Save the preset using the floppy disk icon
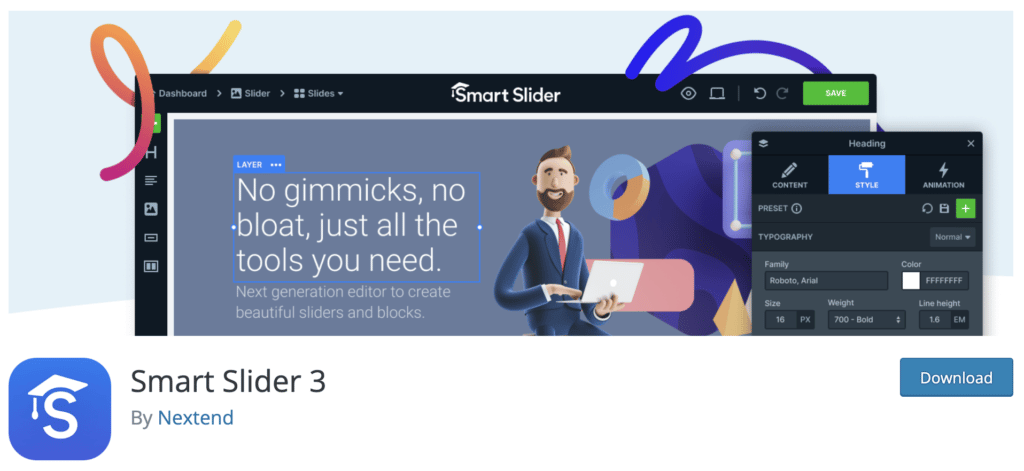The image size is (1024, 471). [x=944, y=208]
